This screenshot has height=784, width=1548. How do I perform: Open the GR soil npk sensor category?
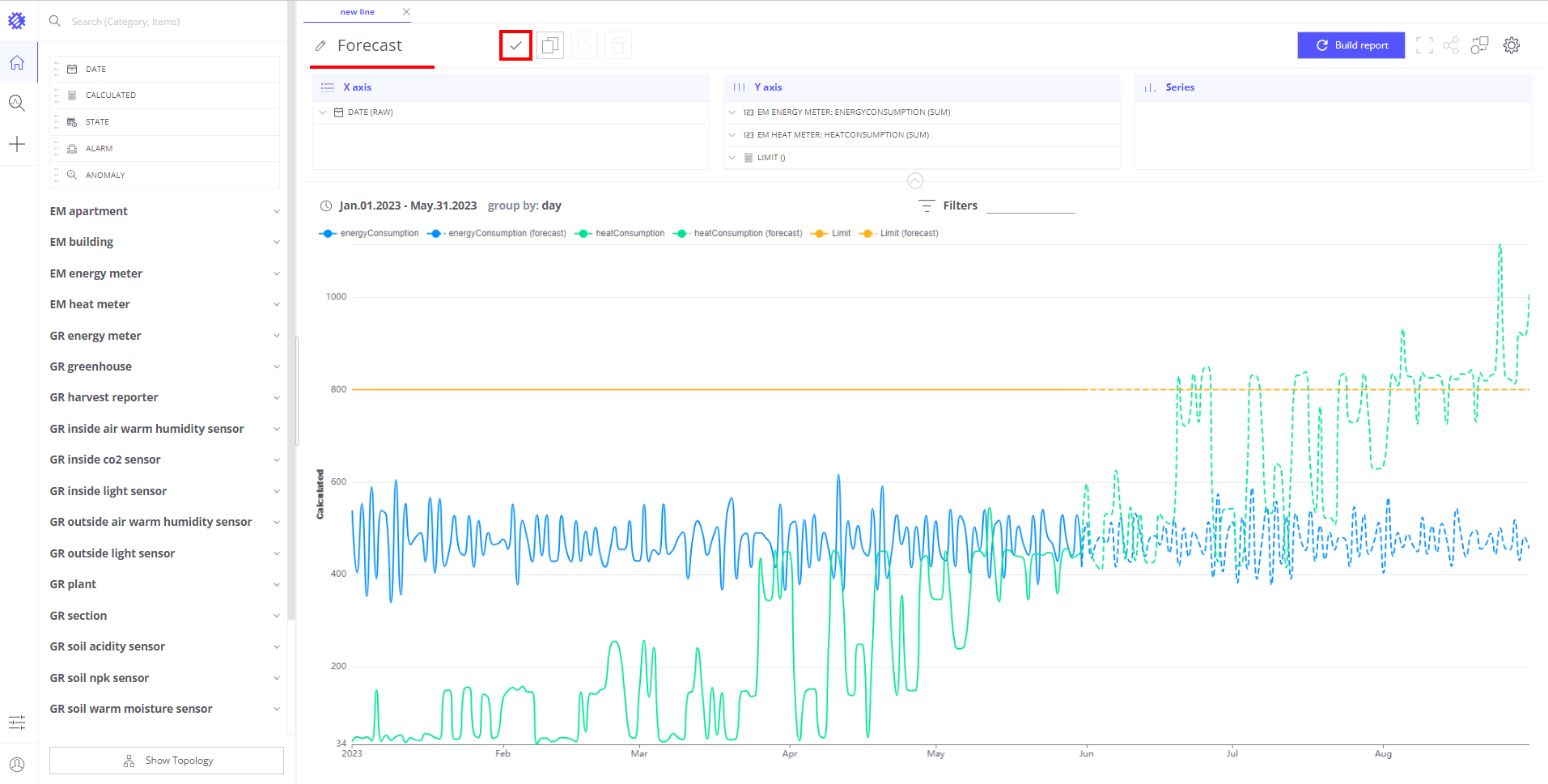click(x=164, y=678)
